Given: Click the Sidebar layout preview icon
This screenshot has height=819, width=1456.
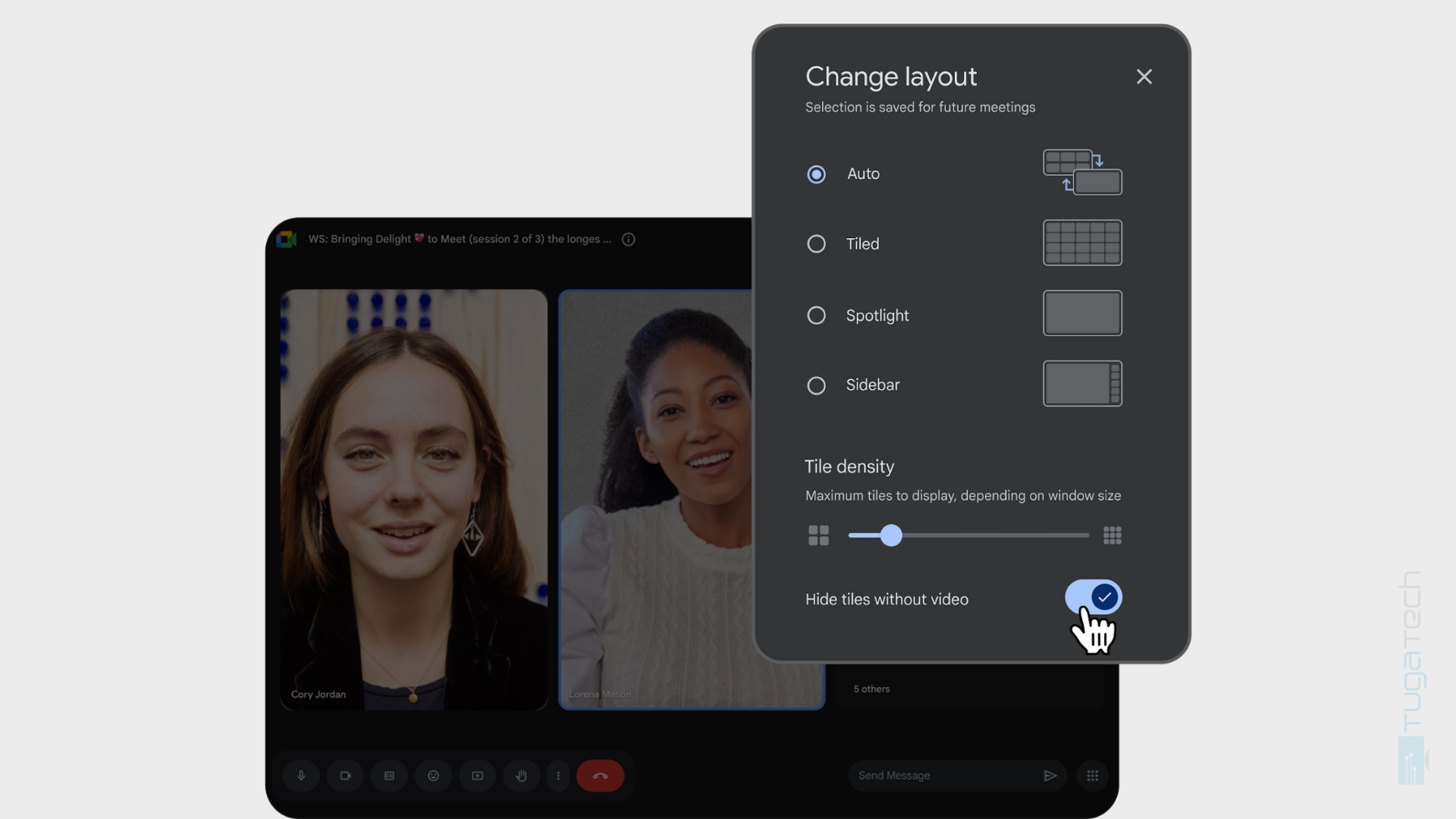Looking at the screenshot, I should (1082, 384).
